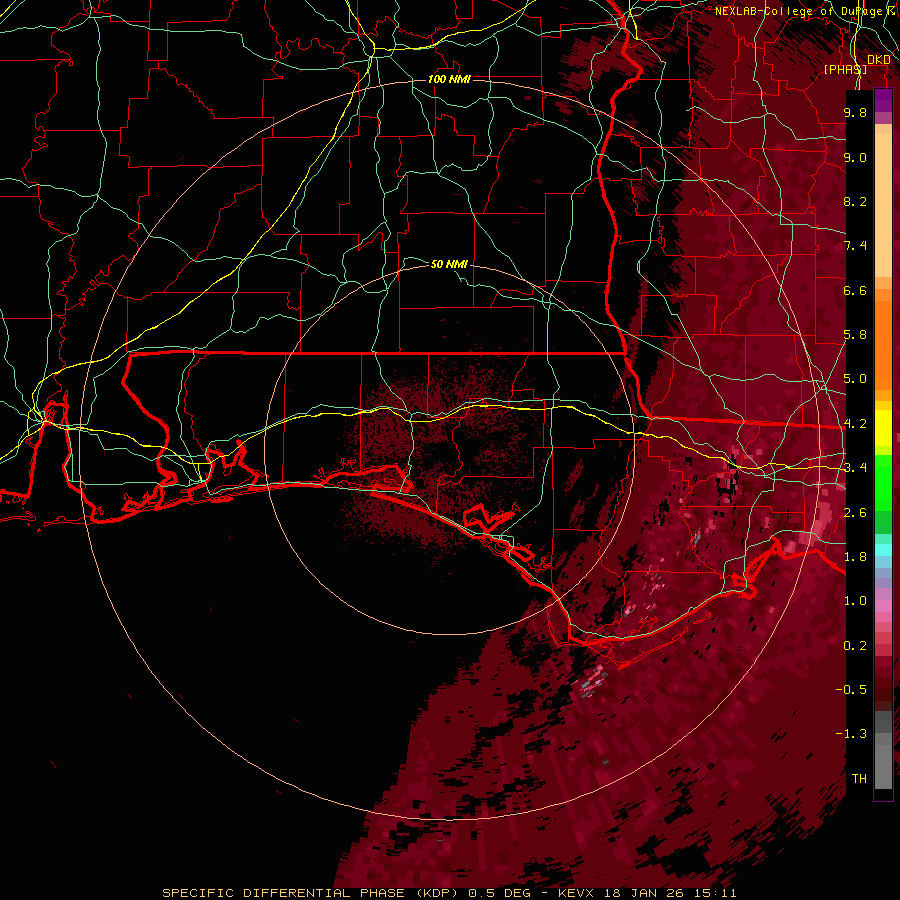Click the purple band atop the color bar
The width and height of the screenshot is (900, 900).
(x=883, y=100)
